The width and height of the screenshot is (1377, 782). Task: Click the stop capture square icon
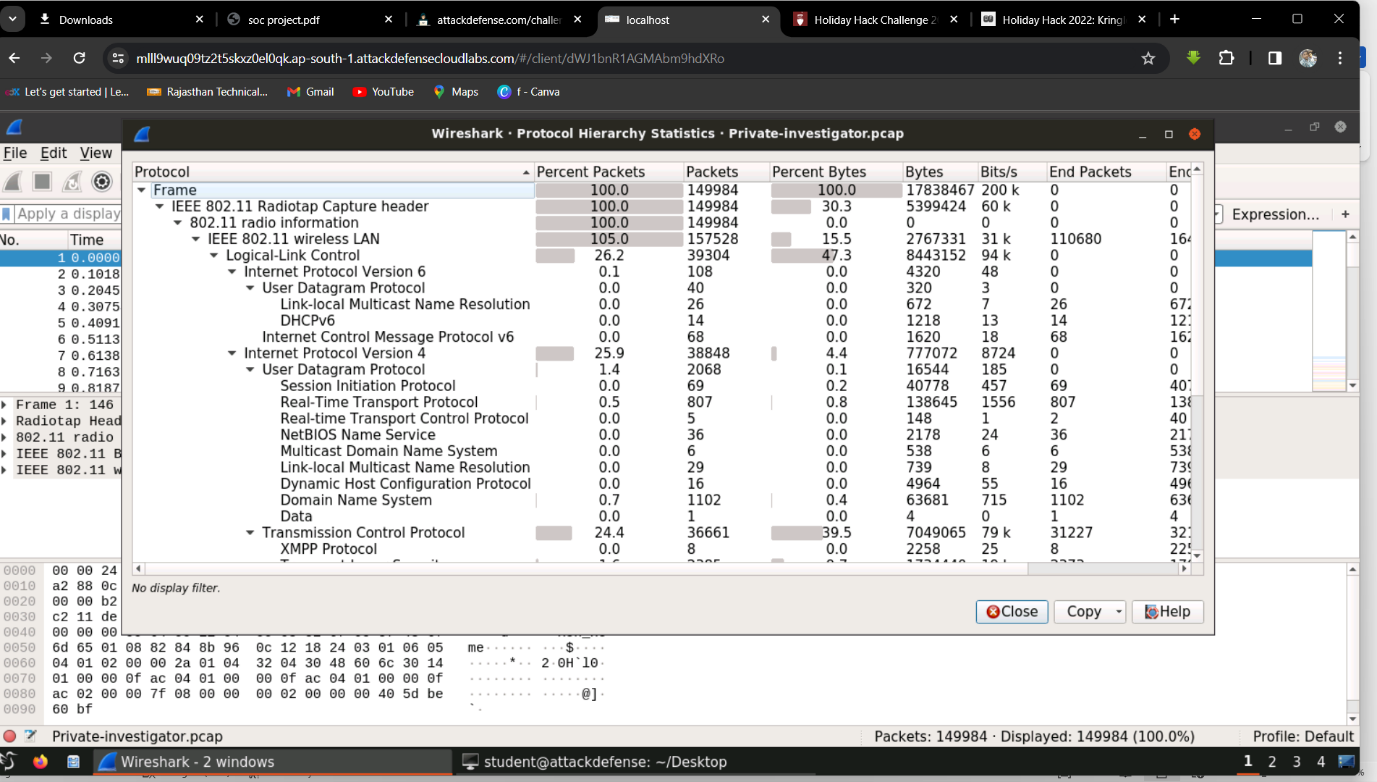coord(42,181)
